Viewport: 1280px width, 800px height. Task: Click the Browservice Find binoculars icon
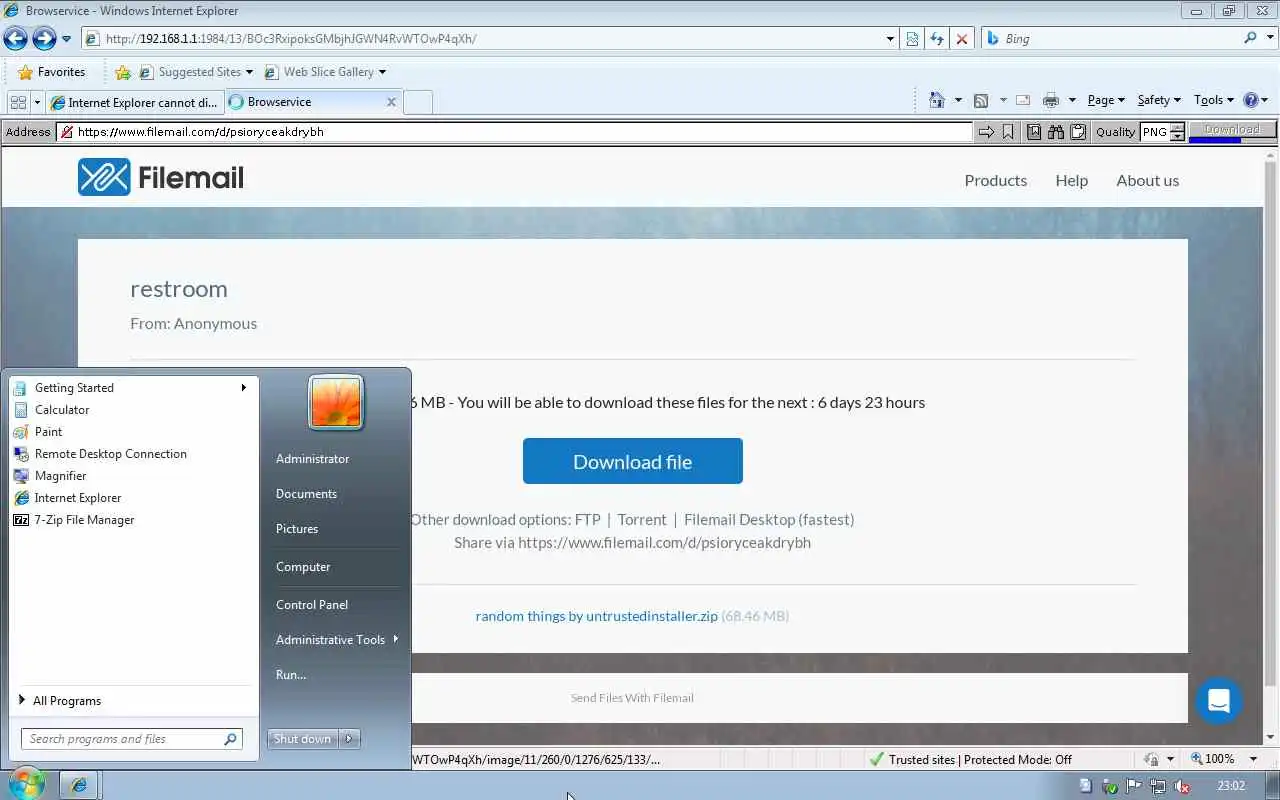pyautogui.click(x=1056, y=132)
